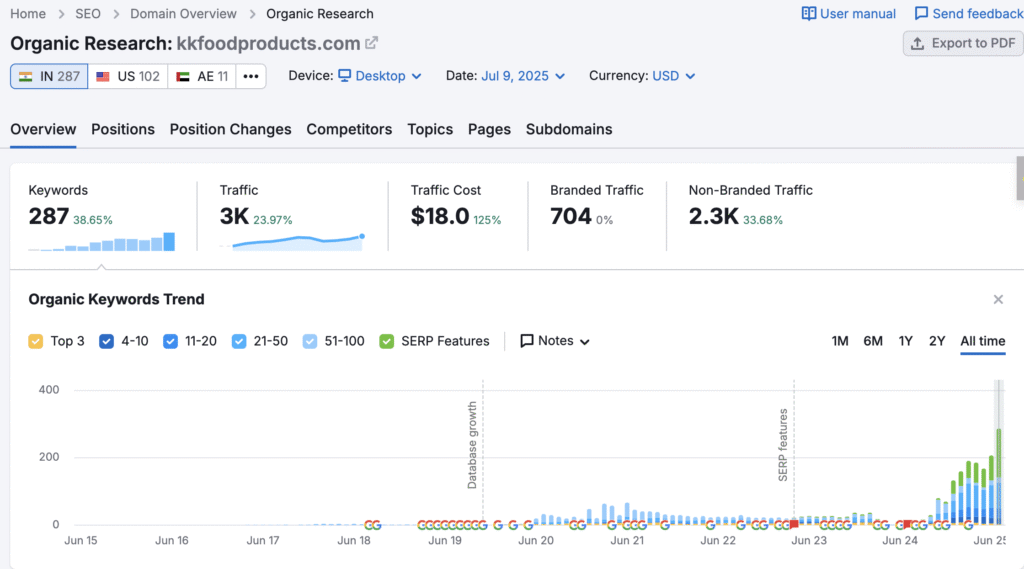
Task: Click the User manual link text
Action: tap(857, 14)
